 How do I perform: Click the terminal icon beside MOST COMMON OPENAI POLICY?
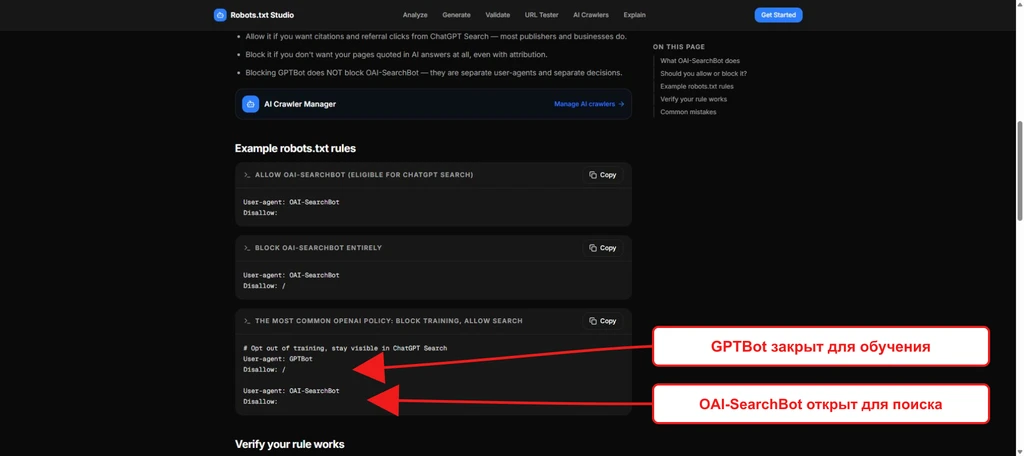click(x=247, y=321)
